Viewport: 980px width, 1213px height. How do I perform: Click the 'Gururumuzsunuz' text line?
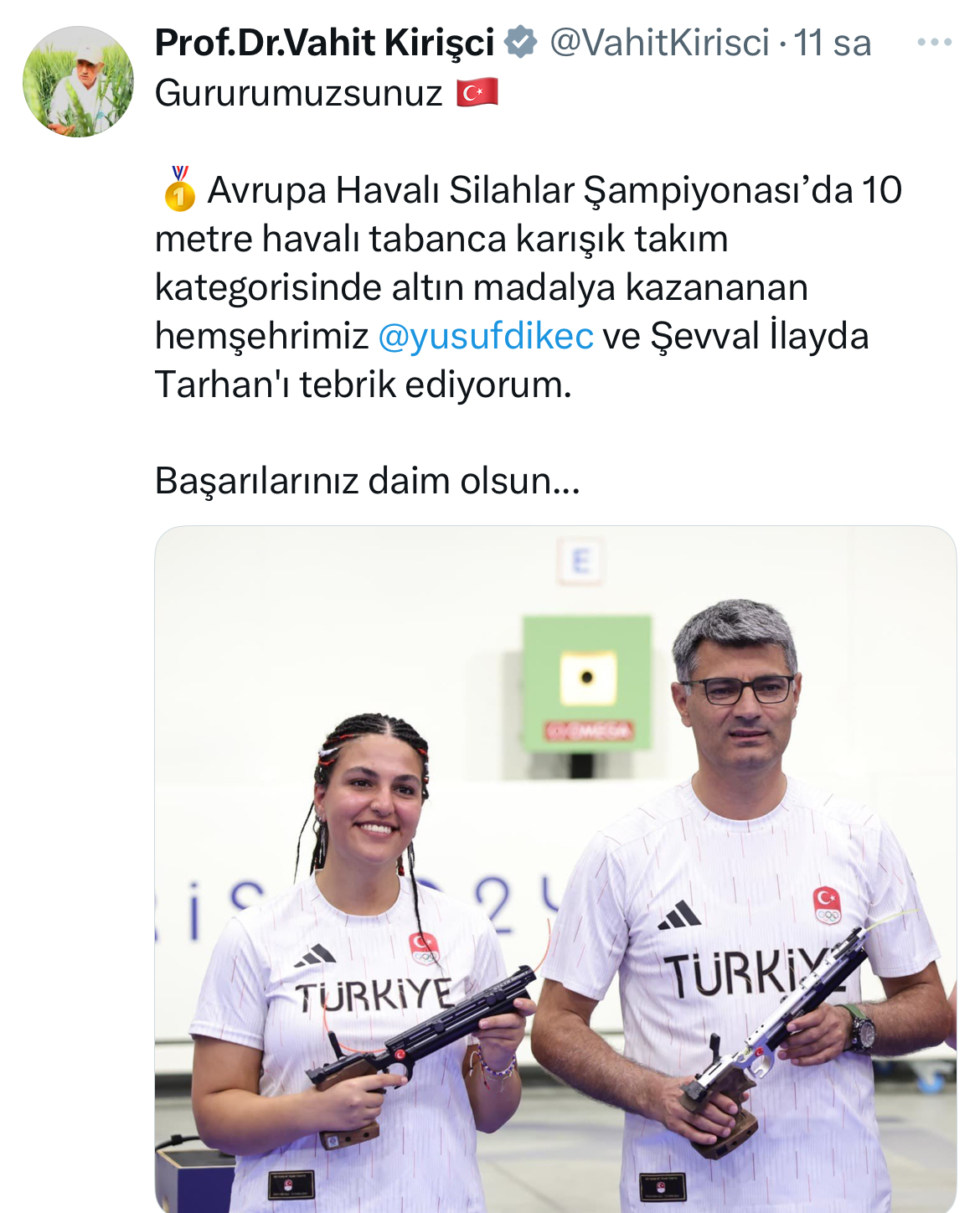click(299, 93)
